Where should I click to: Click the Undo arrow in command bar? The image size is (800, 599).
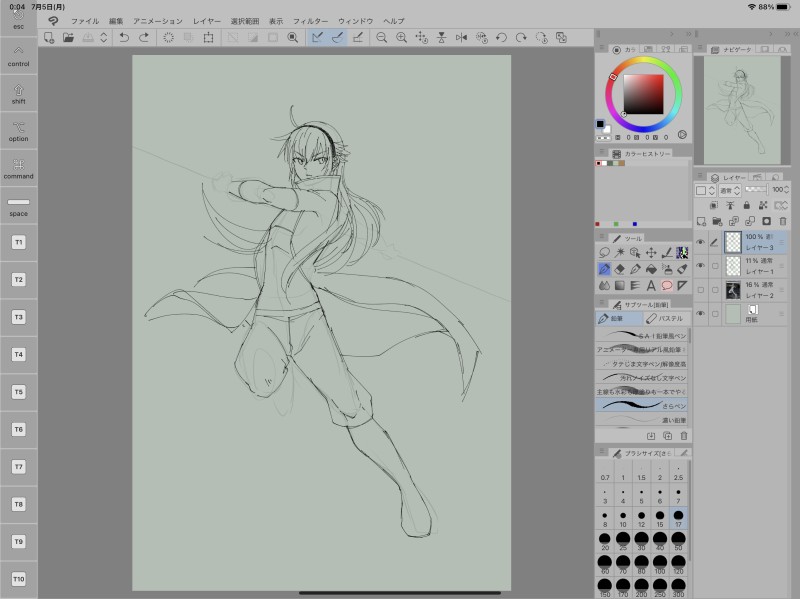coord(124,37)
